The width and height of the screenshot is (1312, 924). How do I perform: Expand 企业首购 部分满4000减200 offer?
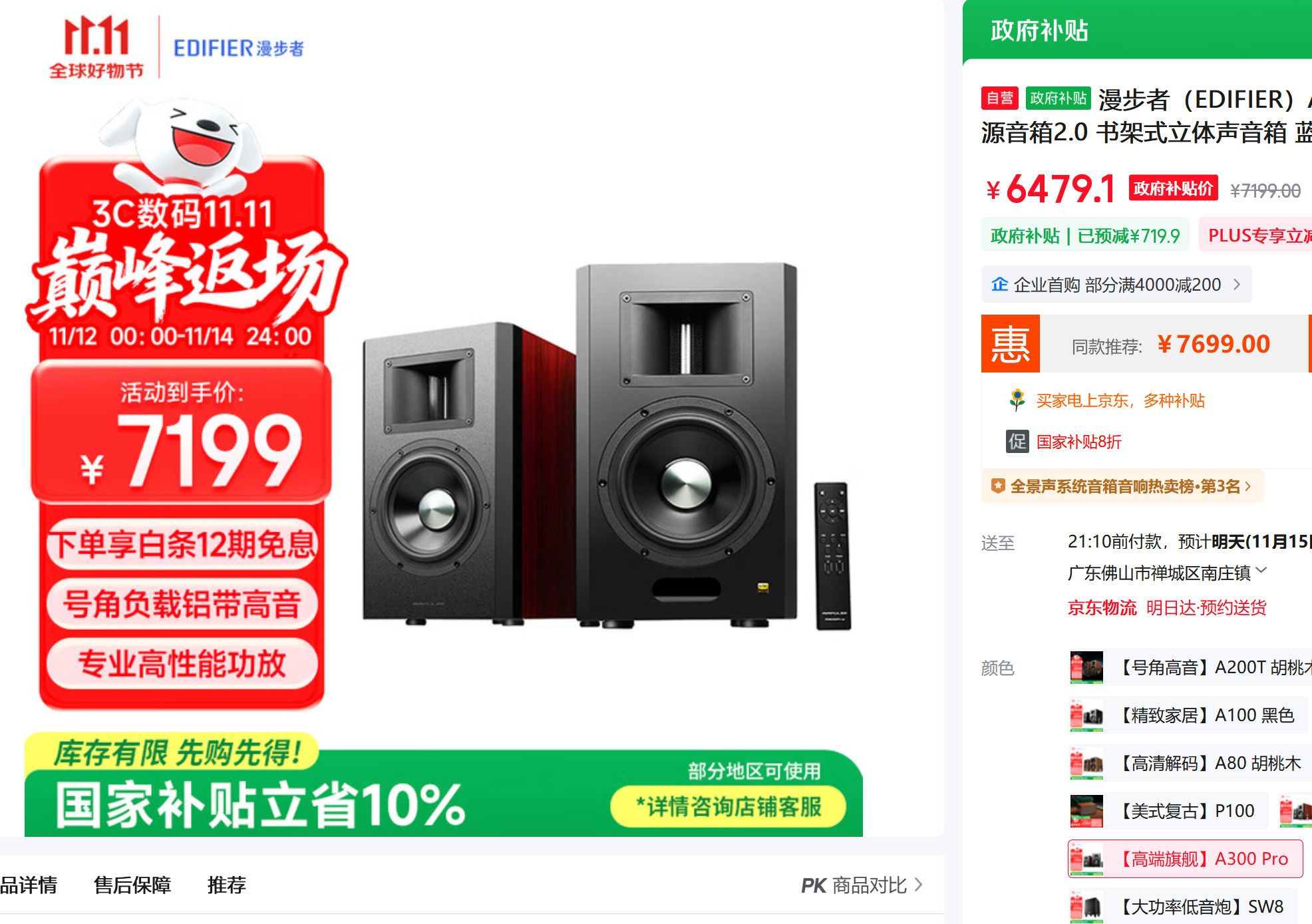click(x=1116, y=285)
